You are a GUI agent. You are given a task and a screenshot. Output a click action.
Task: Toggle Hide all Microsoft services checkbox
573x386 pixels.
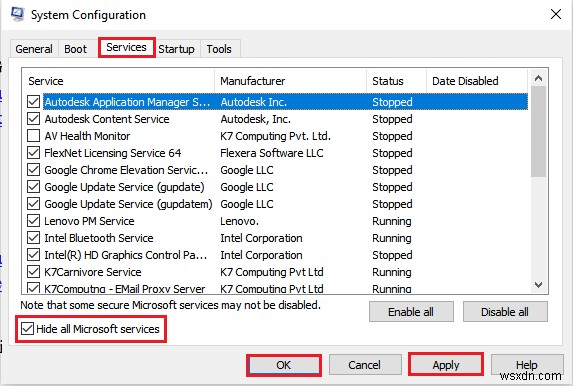[27, 329]
